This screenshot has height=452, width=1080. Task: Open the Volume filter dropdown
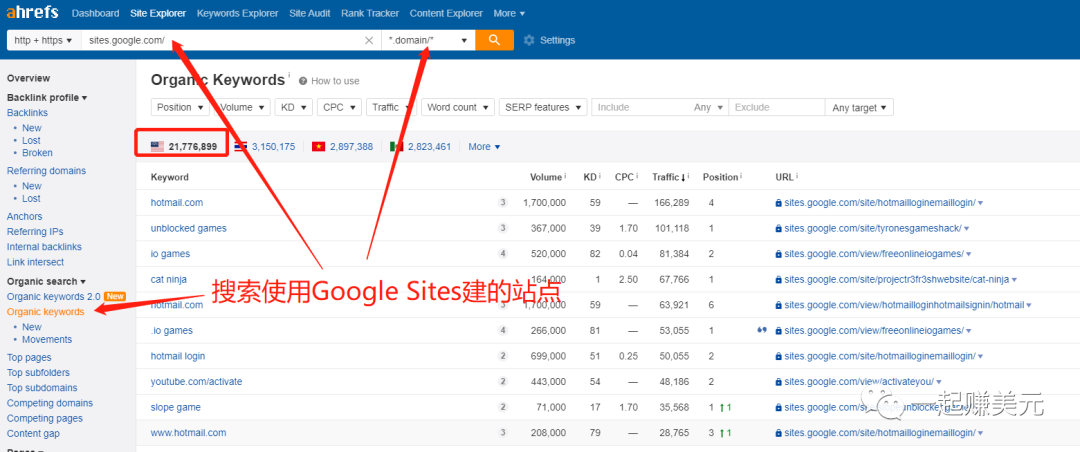click(x=242, y=107)
